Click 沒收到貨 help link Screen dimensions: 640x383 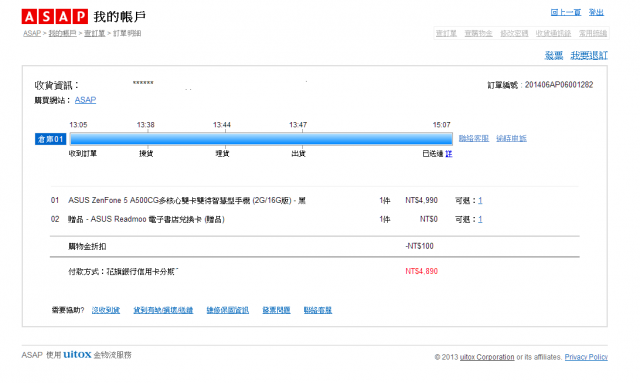click(x=106, y=310)
